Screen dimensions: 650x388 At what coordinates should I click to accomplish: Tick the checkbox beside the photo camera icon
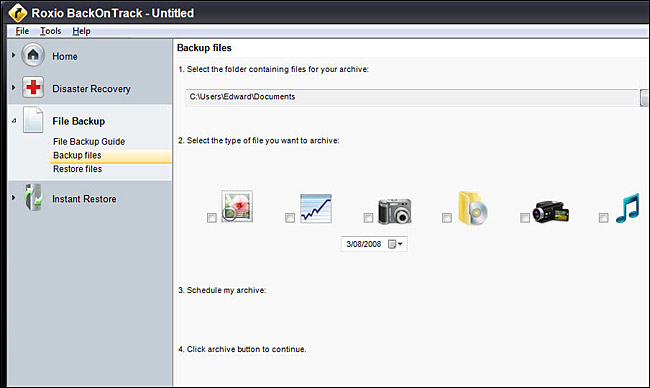368,218
